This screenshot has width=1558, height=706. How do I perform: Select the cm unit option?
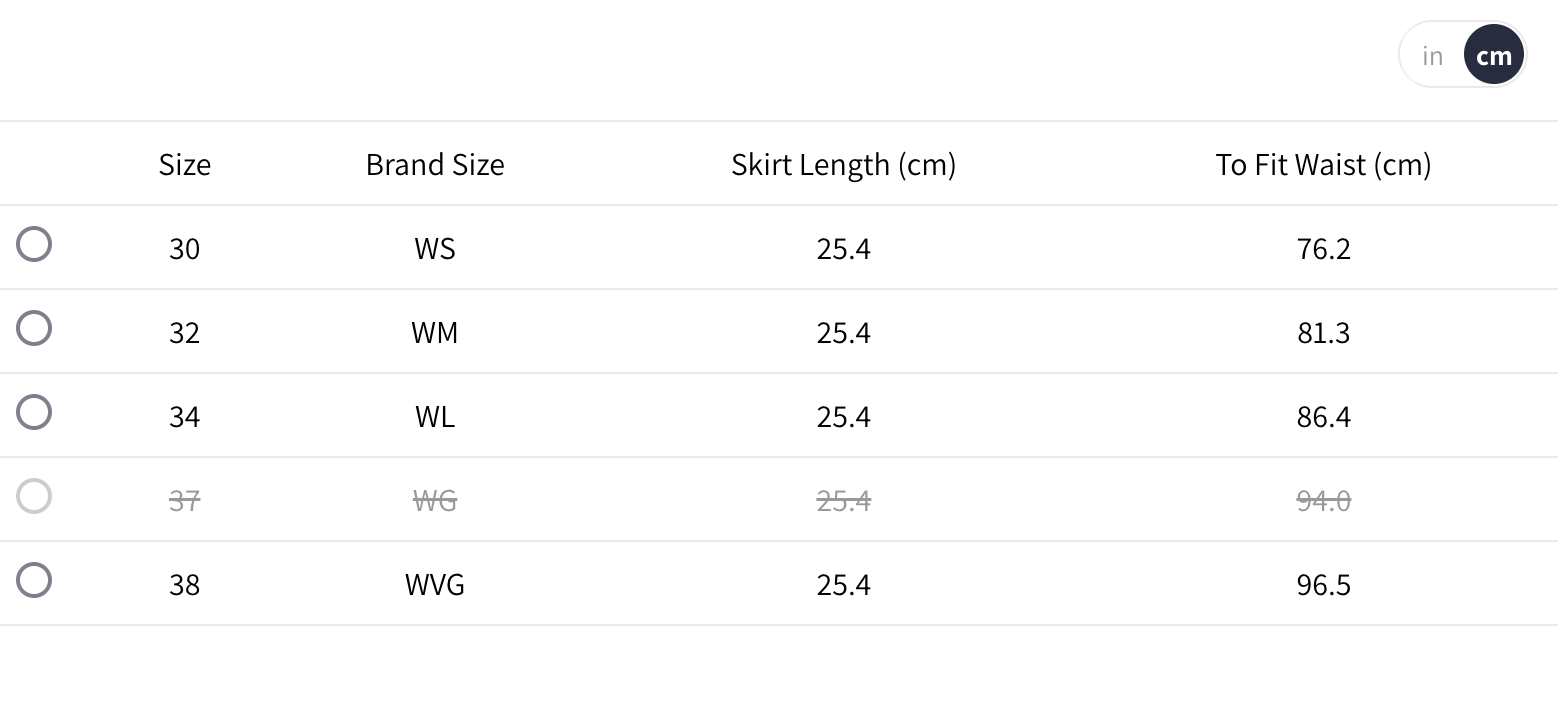pos(1493,56)
